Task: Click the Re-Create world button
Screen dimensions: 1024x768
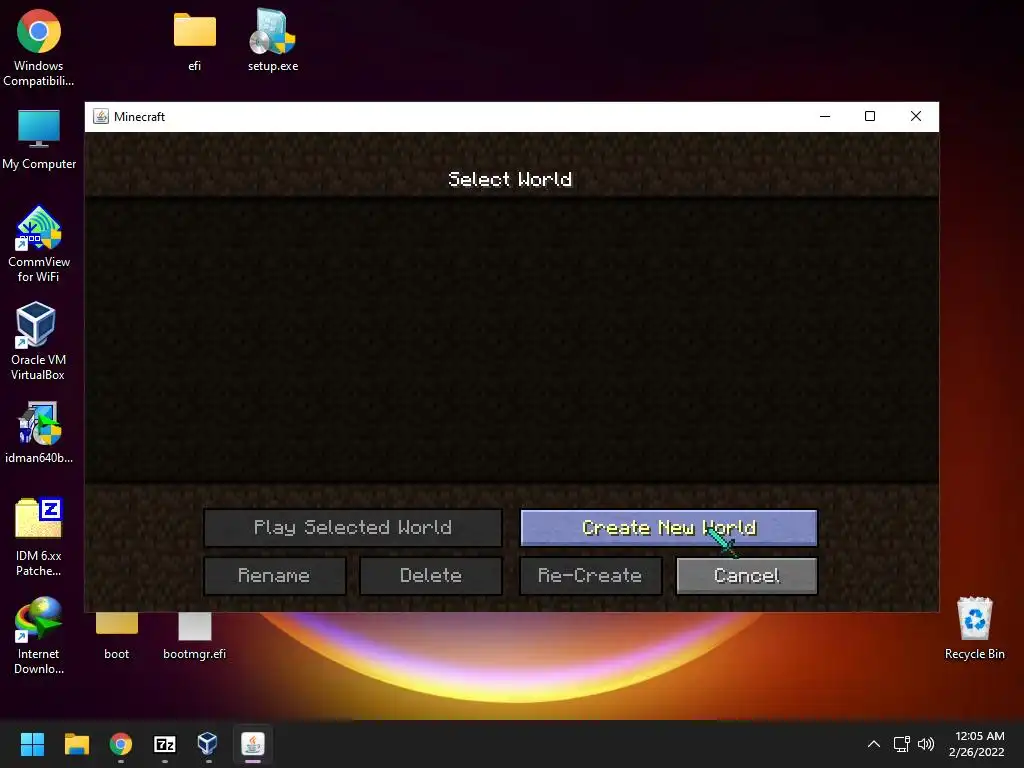Action: 590,575
